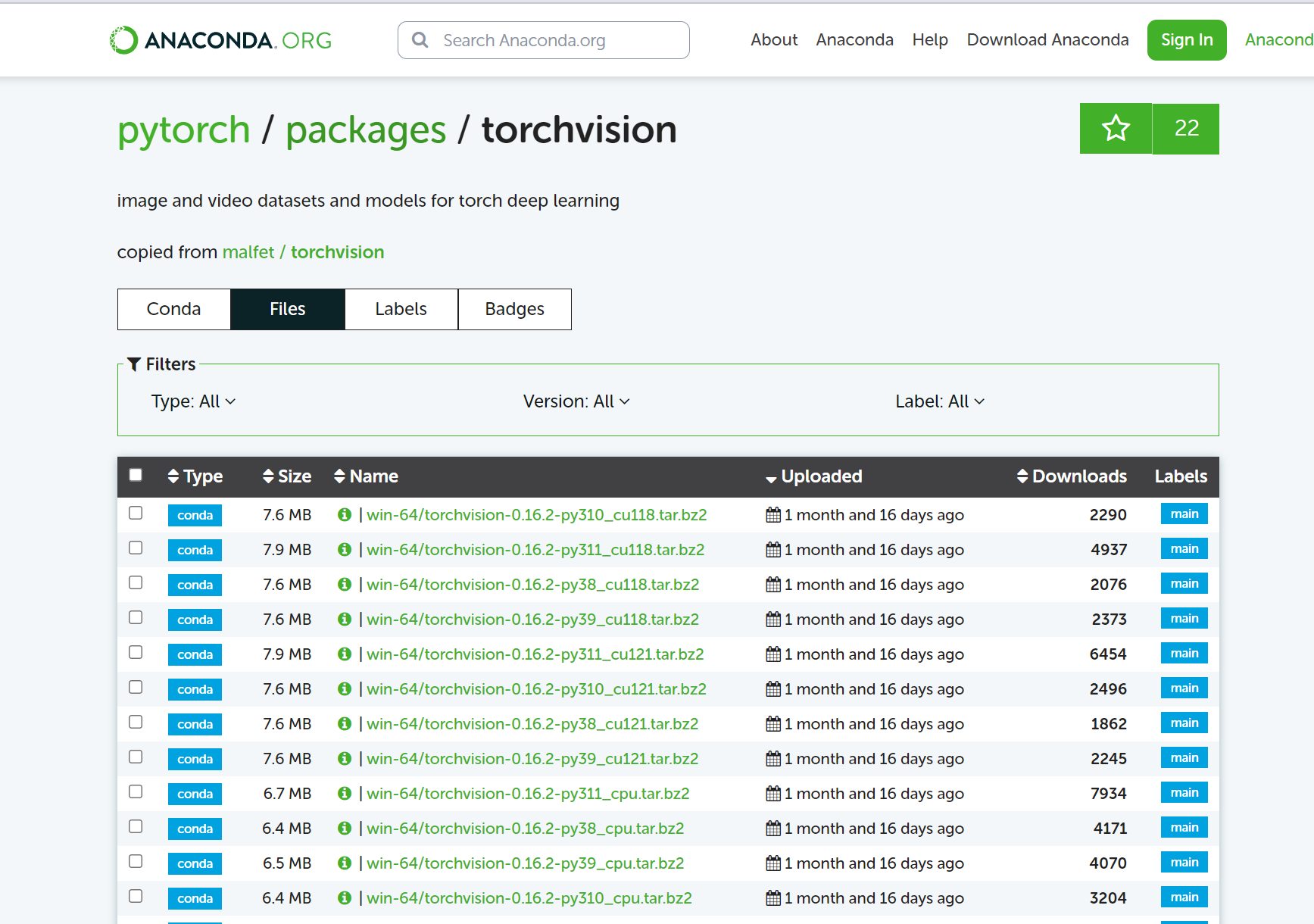Image resolution: width=1314 pixels, height=924 pixels.
Task: Click the Anaconda.org logo
Action: [x=220, y=40]
